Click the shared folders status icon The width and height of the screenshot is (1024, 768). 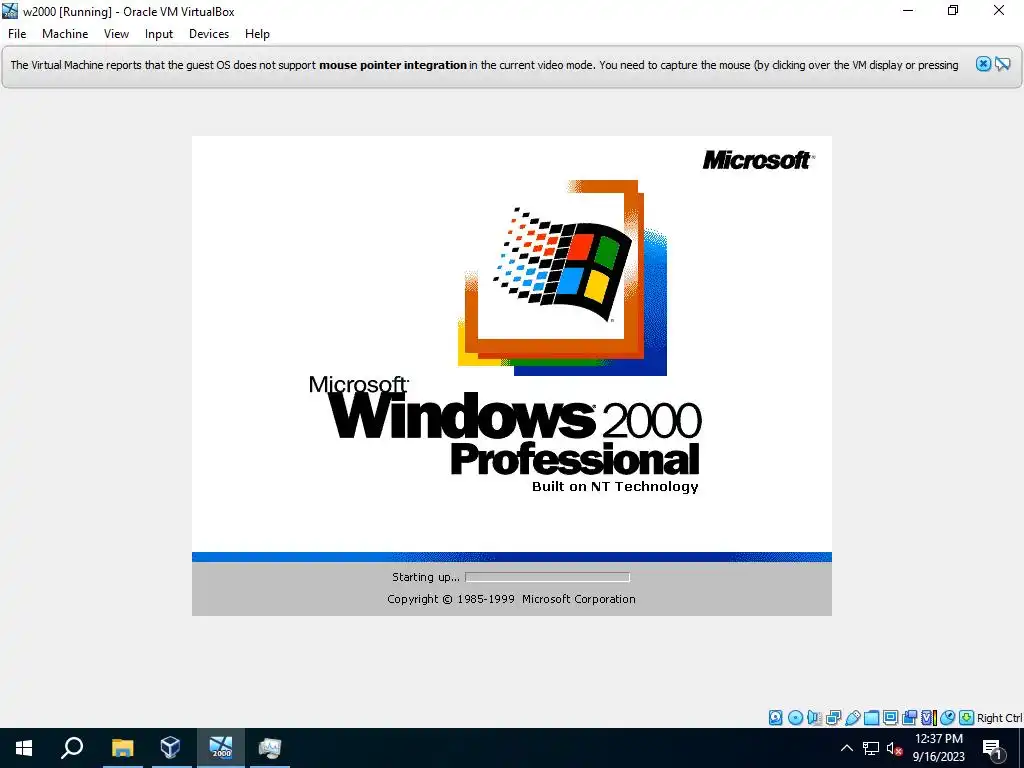(x=871, y=718)
